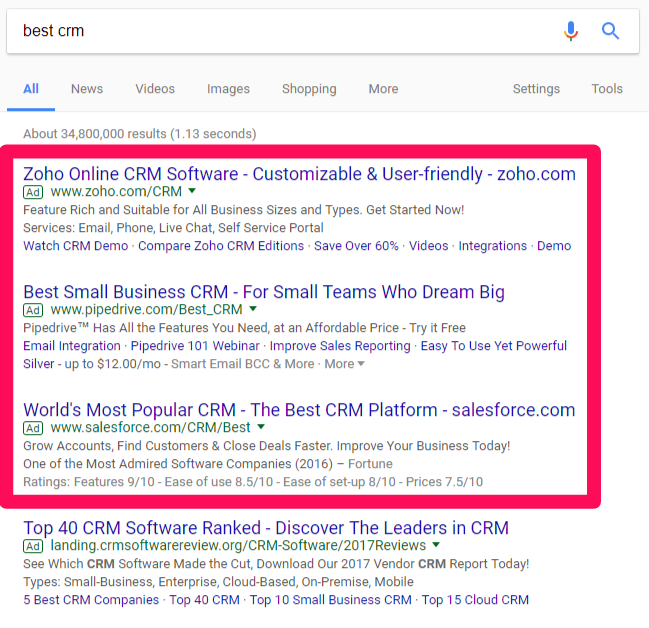Open Best Small Business CRM ad title

[x=264, y=292]
